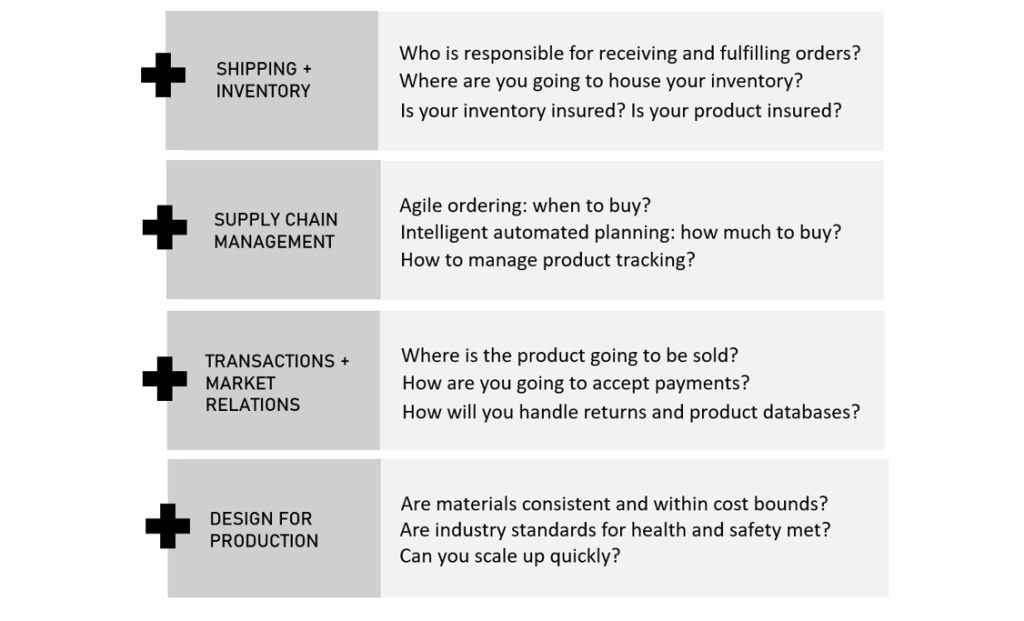Select the SUPPLY CHAIN MANAGEMENT heading
The height and width of the screenshot is (621, 1024).
(276, 231)
